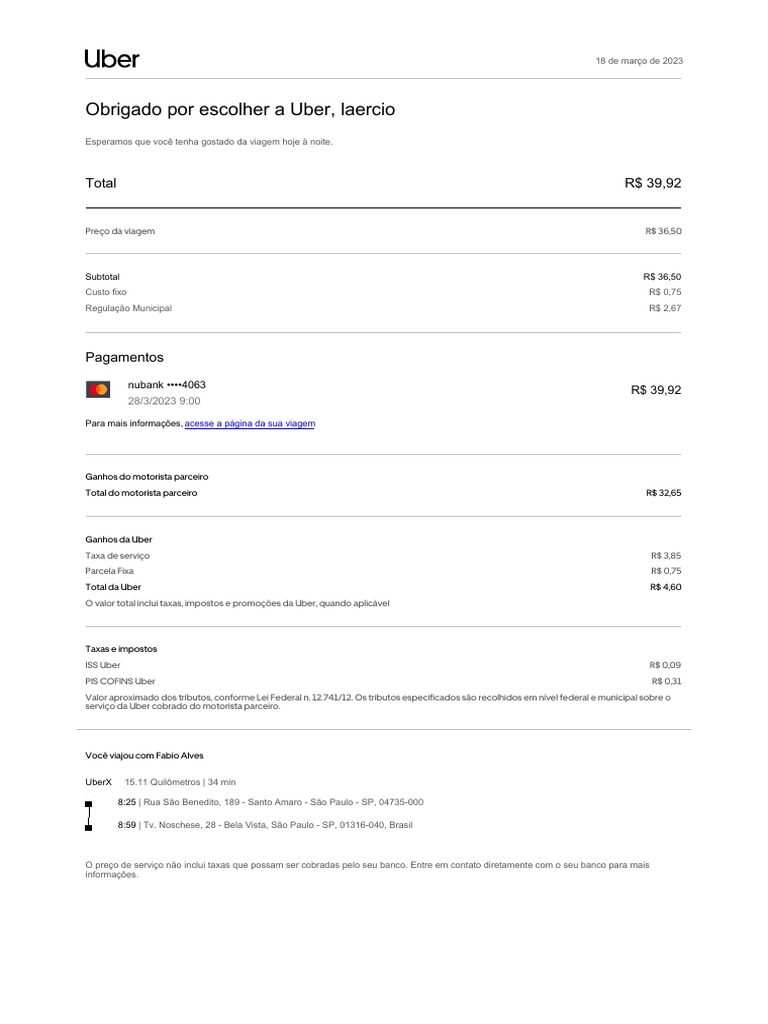Click the UberX ride type label

(x=98, y=781)
